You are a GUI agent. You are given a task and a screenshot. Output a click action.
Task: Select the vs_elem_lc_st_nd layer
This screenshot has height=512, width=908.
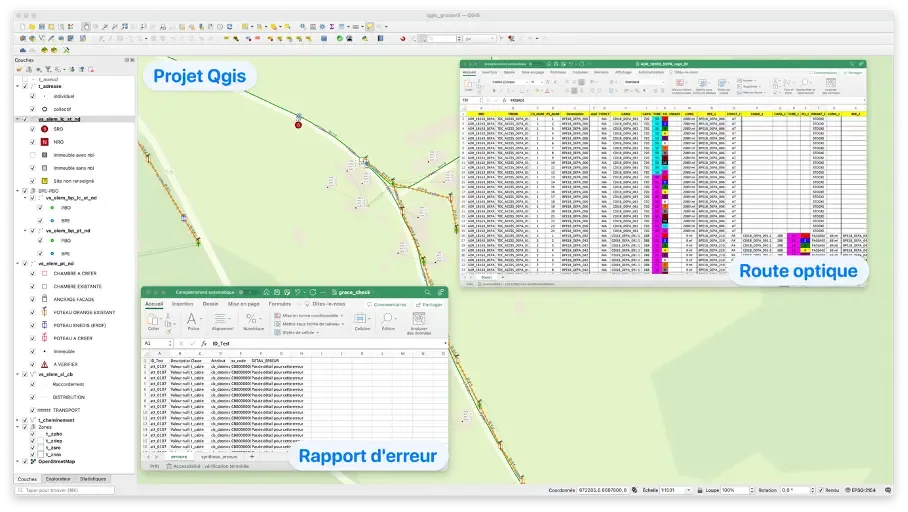pos(60,119)
